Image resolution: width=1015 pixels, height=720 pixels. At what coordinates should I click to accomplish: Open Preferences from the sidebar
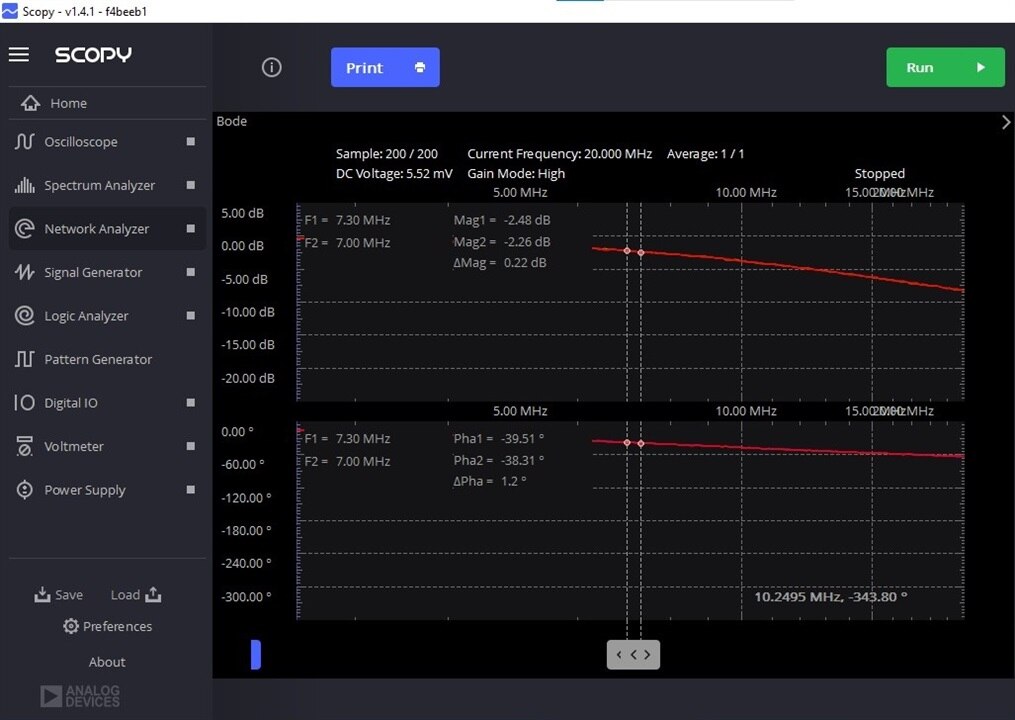click(107, 626)
